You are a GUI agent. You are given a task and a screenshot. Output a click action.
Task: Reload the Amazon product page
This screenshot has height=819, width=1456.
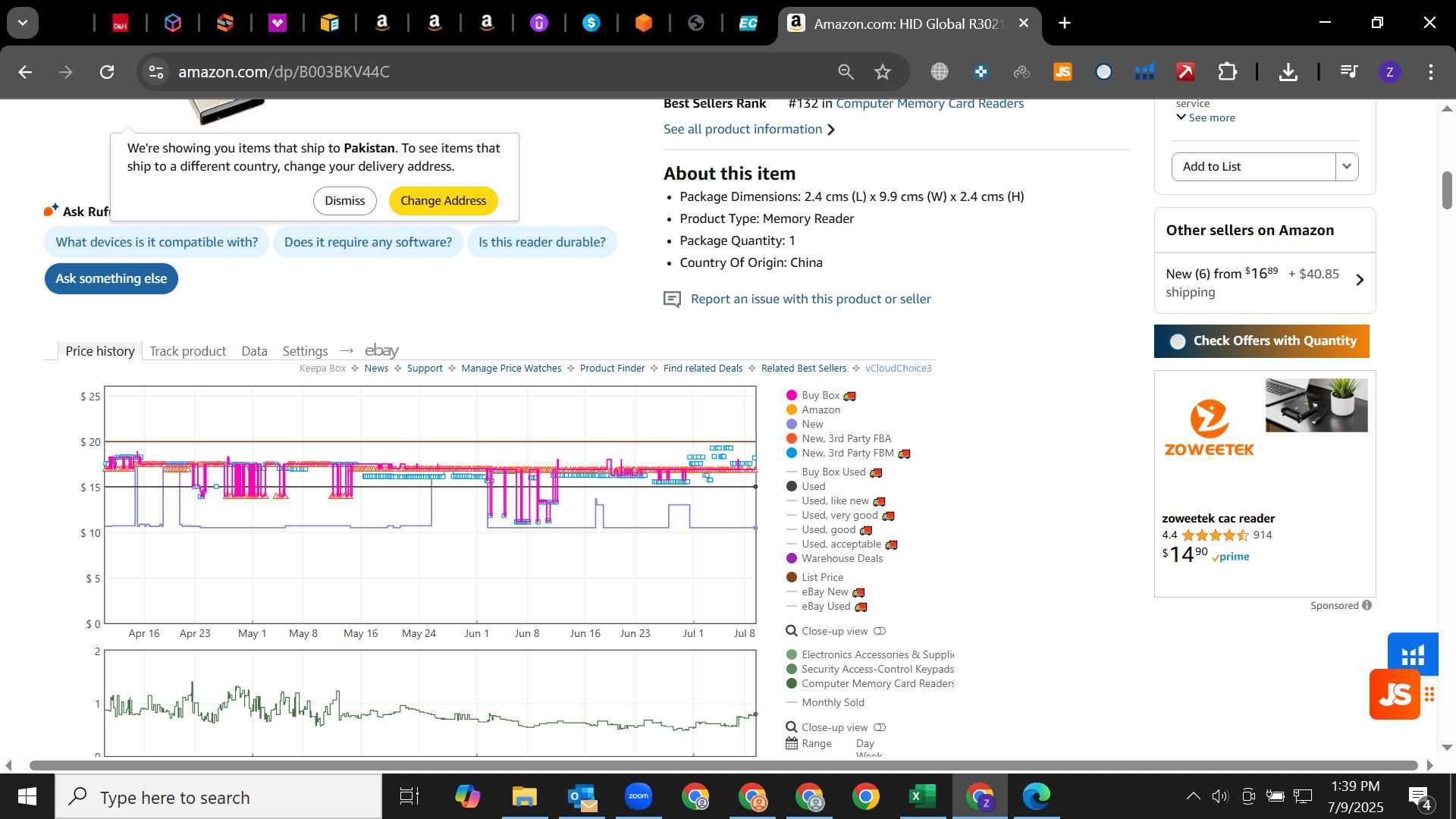coord(107,72)
